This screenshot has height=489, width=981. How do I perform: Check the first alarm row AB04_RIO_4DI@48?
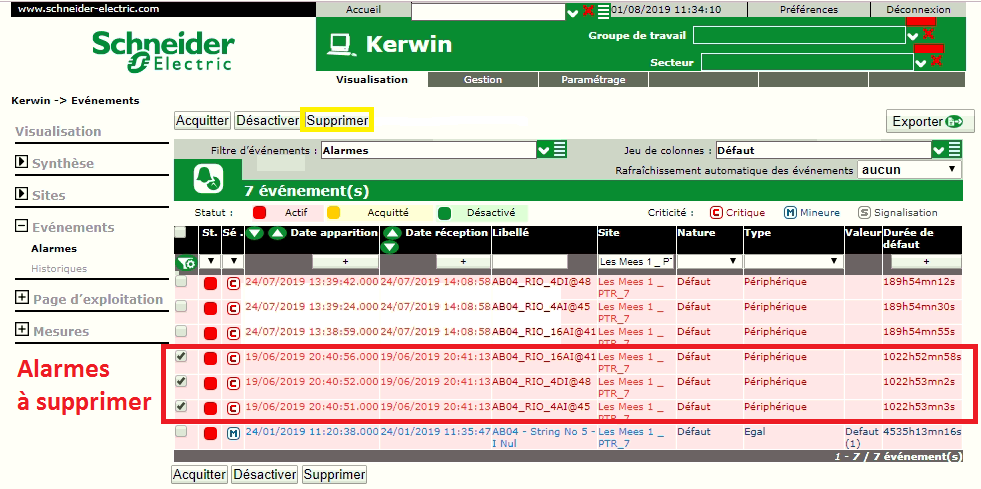[180, 282]
